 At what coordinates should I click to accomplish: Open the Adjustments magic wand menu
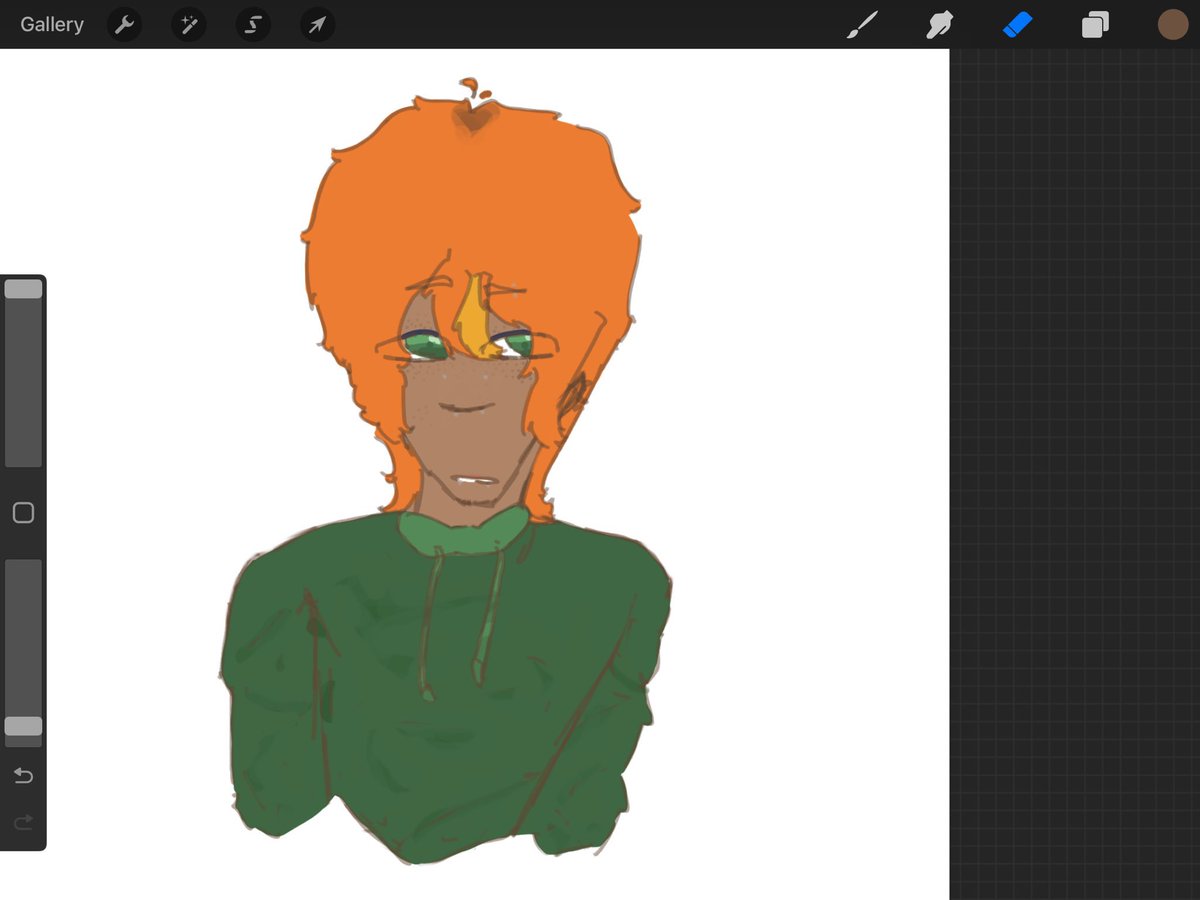coord(188,24)
